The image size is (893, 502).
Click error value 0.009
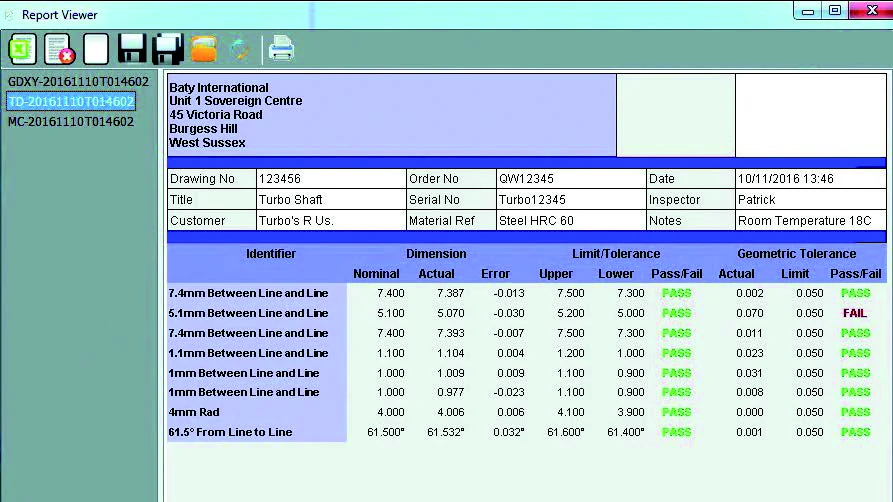[x=510, y=373]
